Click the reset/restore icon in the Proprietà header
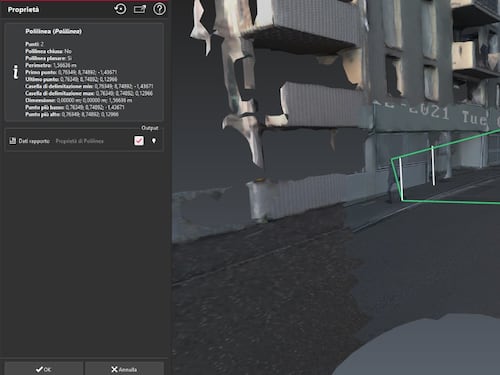This screenshot has width=500, height=375. 120,9
